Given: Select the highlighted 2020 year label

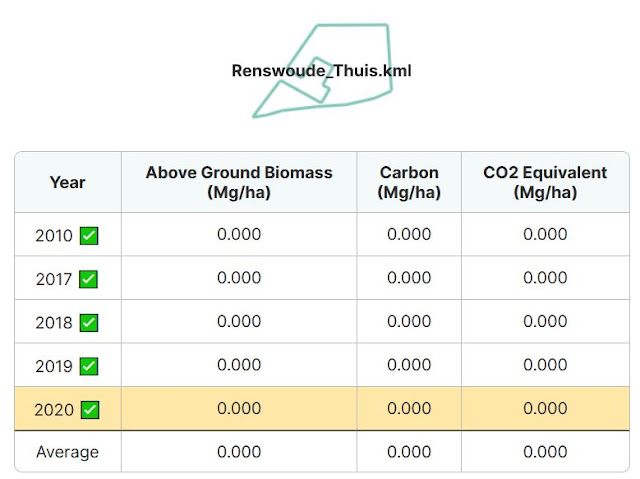Looking at the screenshot, I should coord(54,410).
